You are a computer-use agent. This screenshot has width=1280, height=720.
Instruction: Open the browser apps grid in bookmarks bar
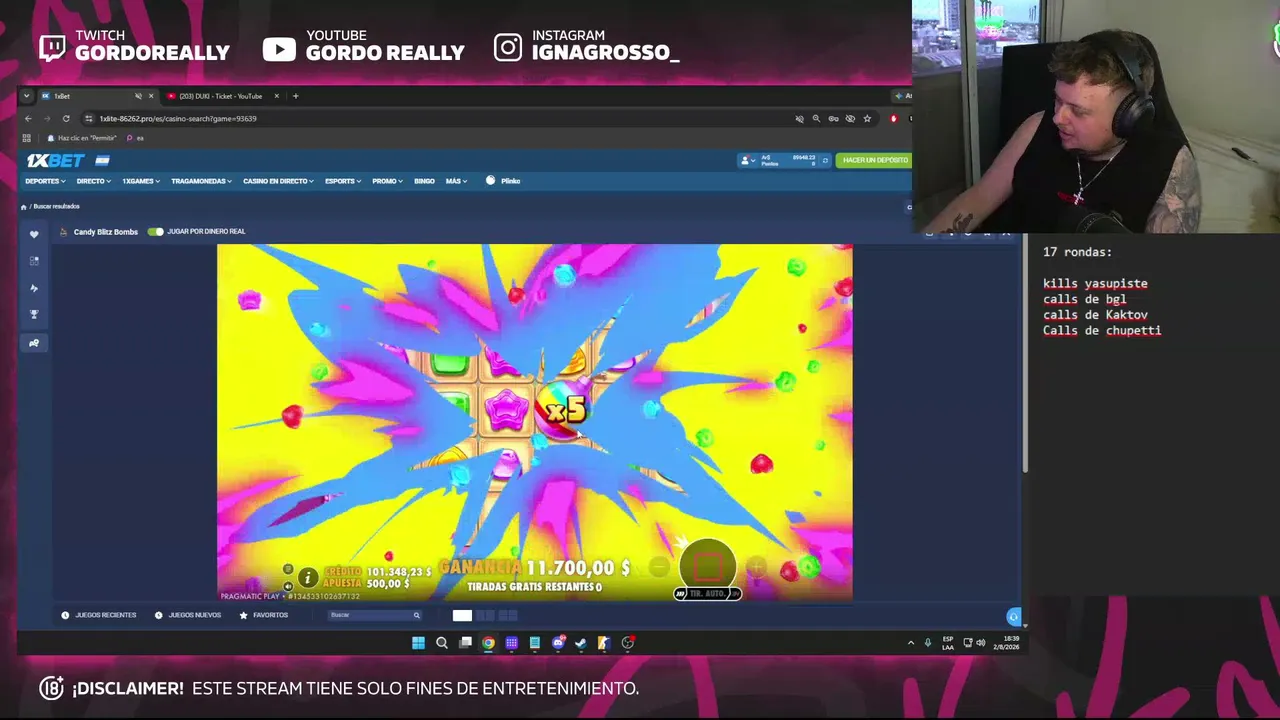(x=27, y=138)
